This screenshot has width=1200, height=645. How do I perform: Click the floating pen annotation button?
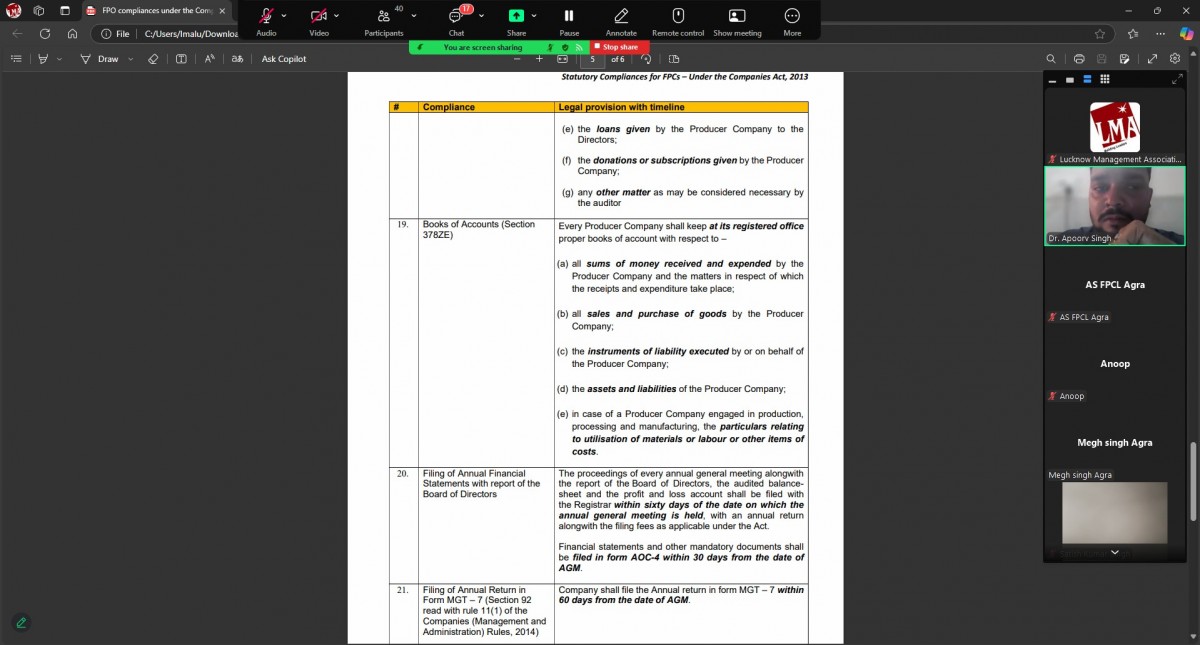click(x=21, y=622)
